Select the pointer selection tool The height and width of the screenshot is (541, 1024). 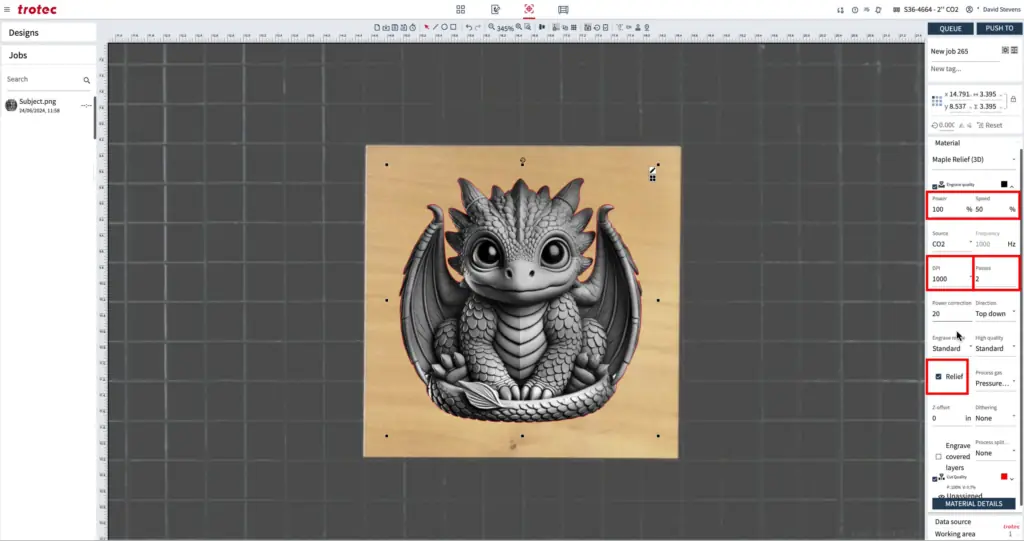pos(426,27)
